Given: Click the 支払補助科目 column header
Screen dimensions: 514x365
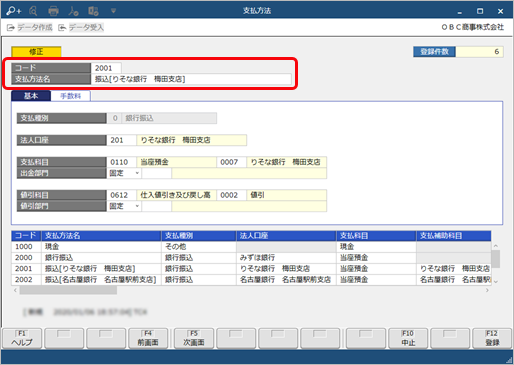Looking at the screenshot, I should pos(453,236).
